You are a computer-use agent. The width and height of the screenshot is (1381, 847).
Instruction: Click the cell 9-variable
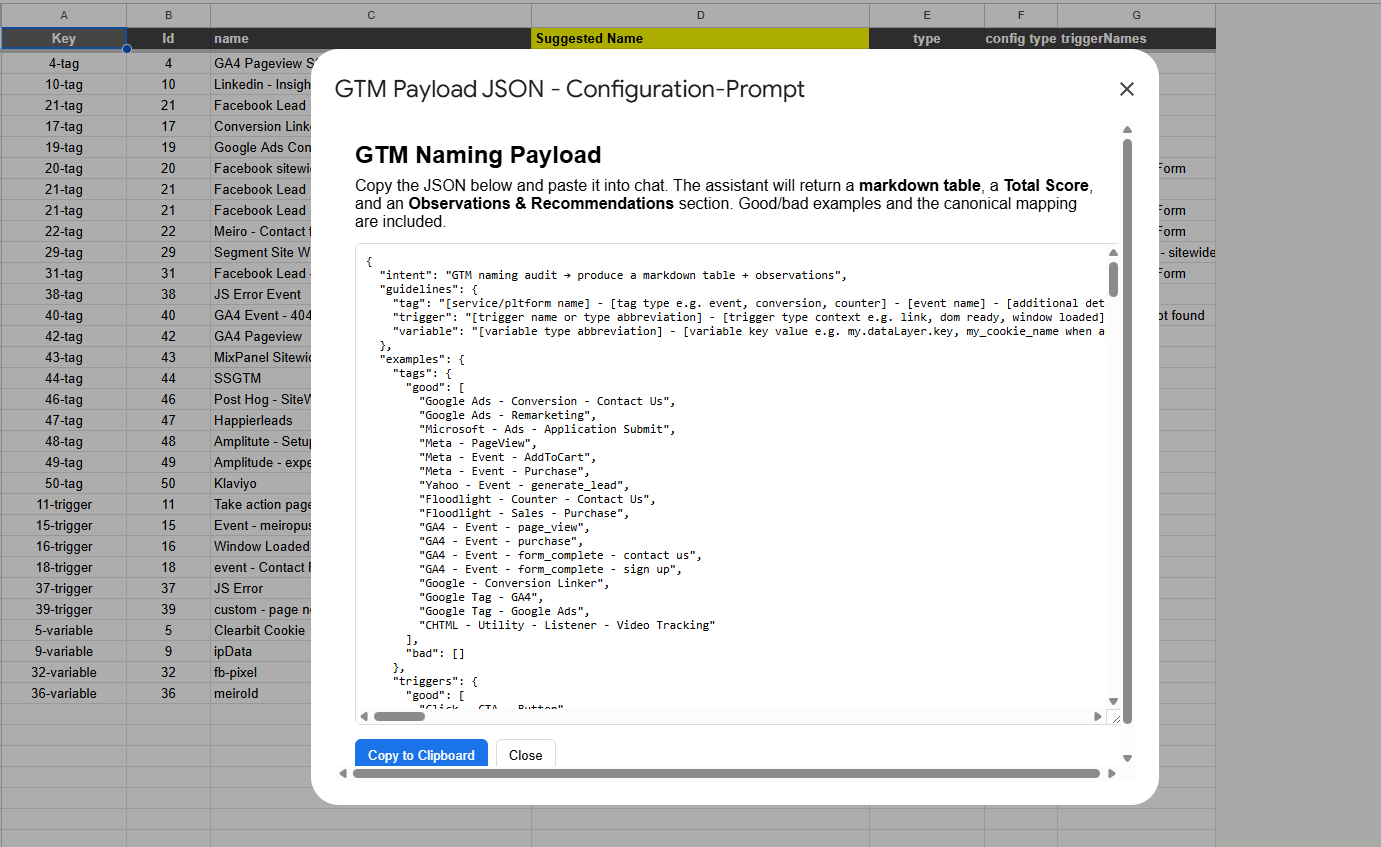(x=64, y=651)
